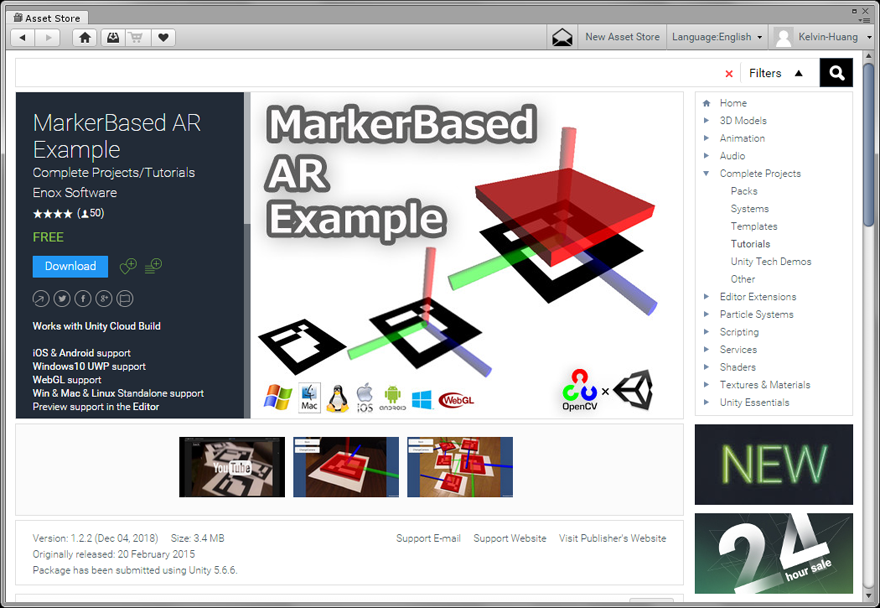Screen dimensions: 880x608
Task: Expand the Particle Systems category
Action: tap(707, 314)
